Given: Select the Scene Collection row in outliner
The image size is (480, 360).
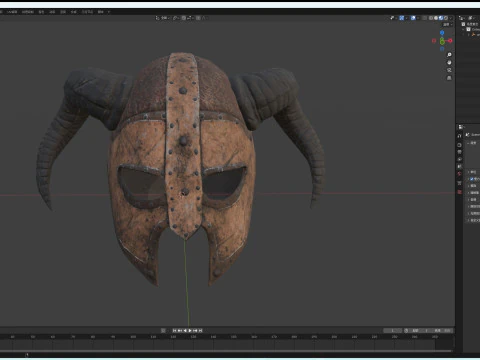Looking at the screenshot, I should (470, 24).
